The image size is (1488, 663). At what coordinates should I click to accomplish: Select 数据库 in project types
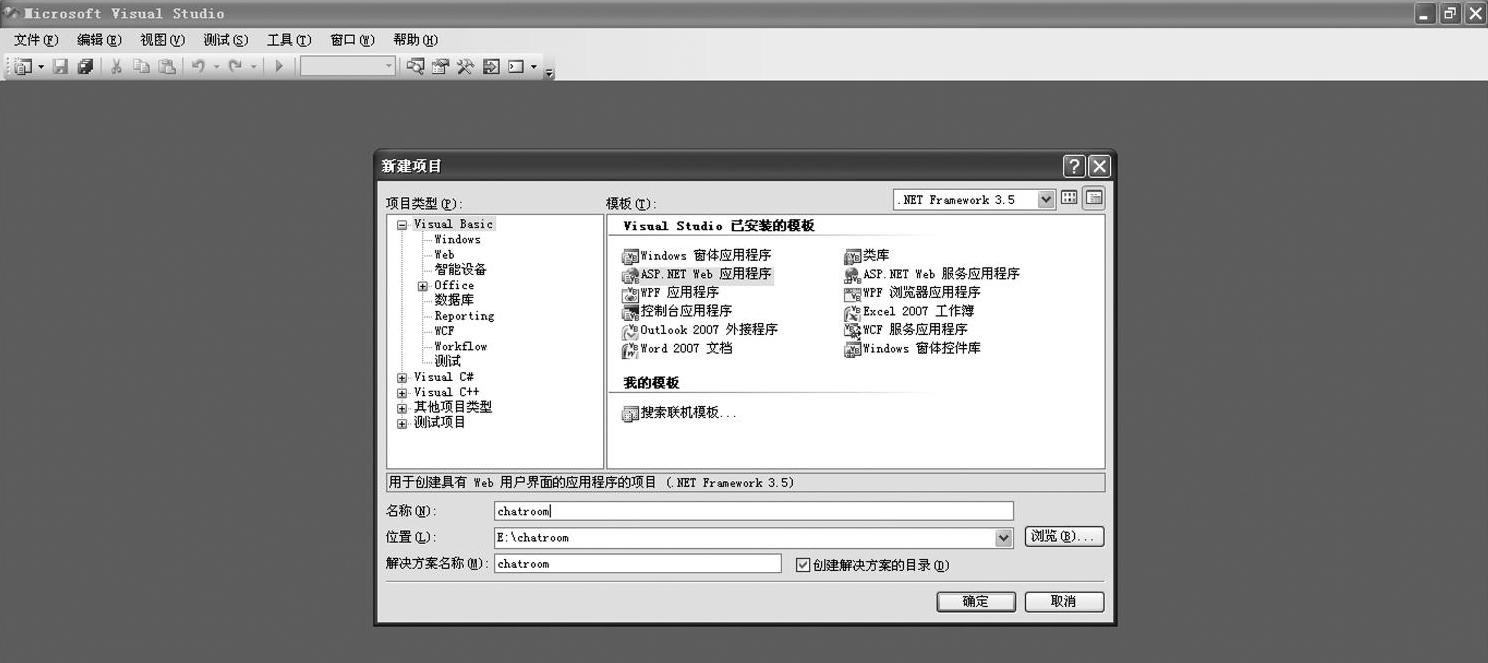pos(454,300)
